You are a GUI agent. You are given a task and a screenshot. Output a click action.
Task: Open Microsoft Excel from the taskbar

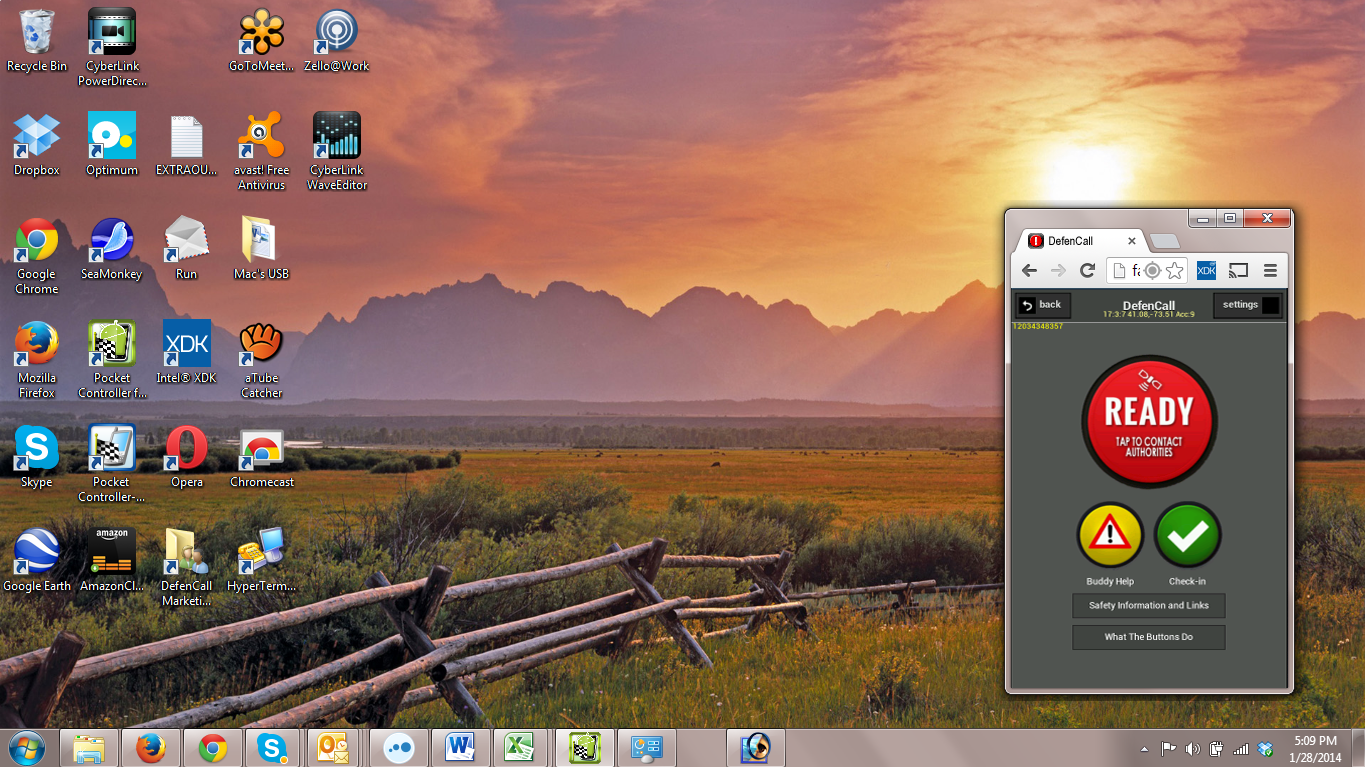pyautogui.click(x=520, y=748)
